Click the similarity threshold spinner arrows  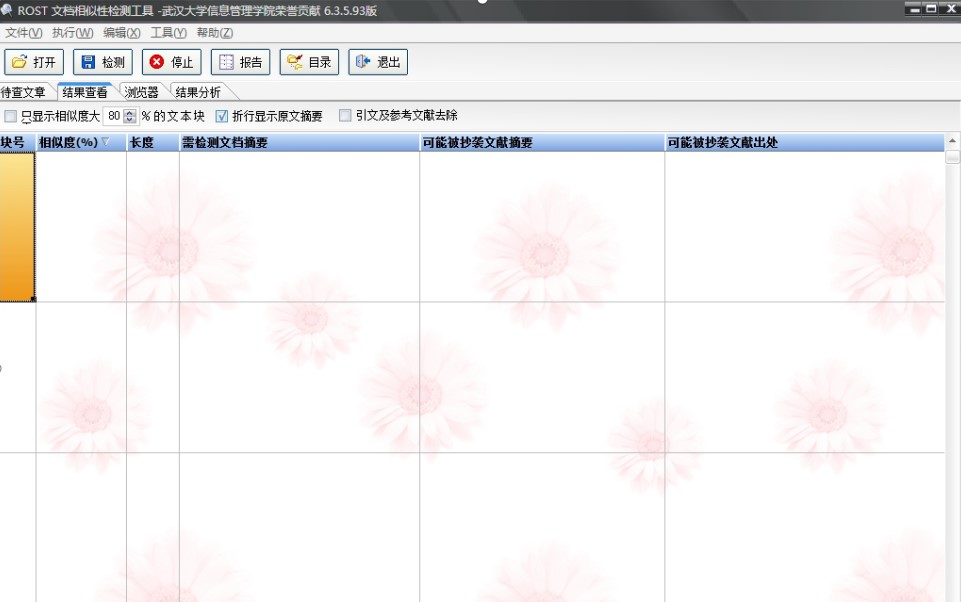tap(130, 116)
